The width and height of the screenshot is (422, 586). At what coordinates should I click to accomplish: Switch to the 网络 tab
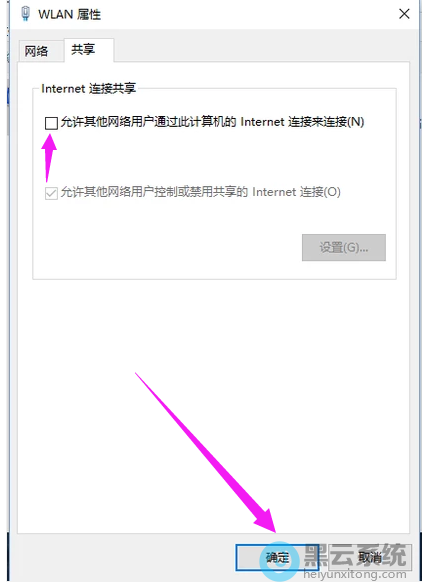pyautogui.click(x=36, y=51)
